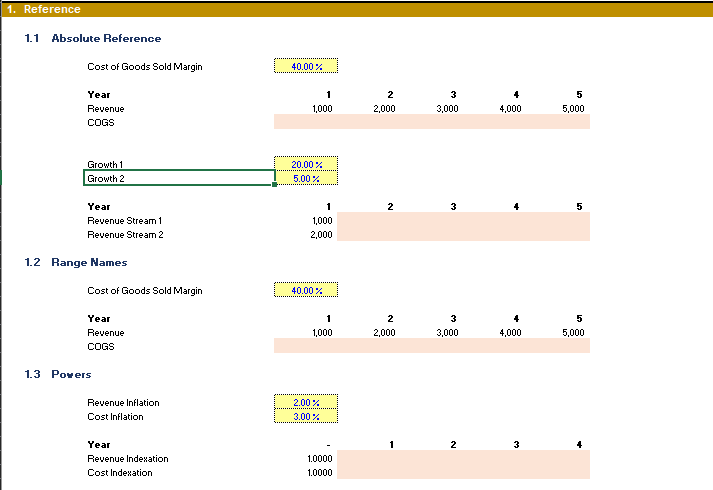Click the 'COGS' row label under Range Names

(100, 346)
